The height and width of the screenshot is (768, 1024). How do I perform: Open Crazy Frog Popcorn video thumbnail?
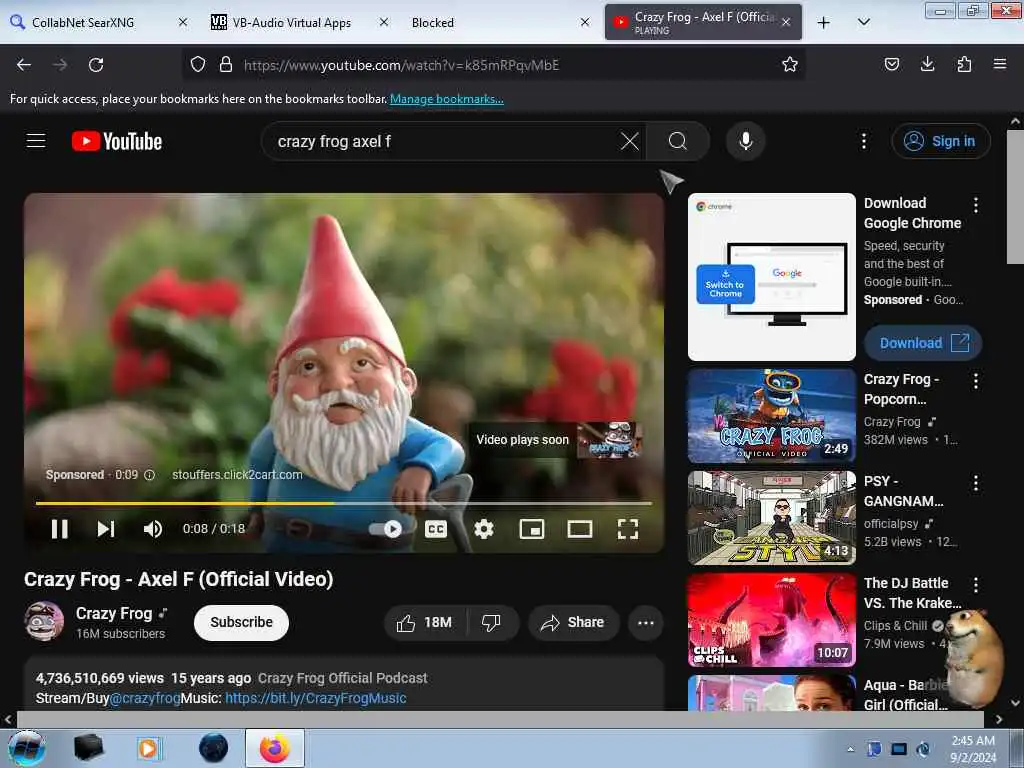tap(771, 415)
